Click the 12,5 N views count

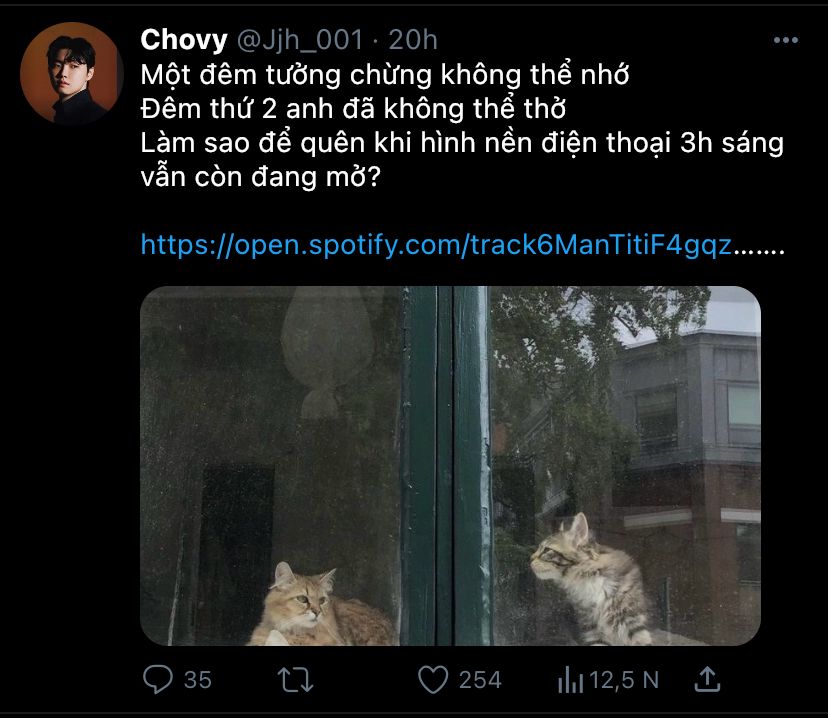point(624,680)
